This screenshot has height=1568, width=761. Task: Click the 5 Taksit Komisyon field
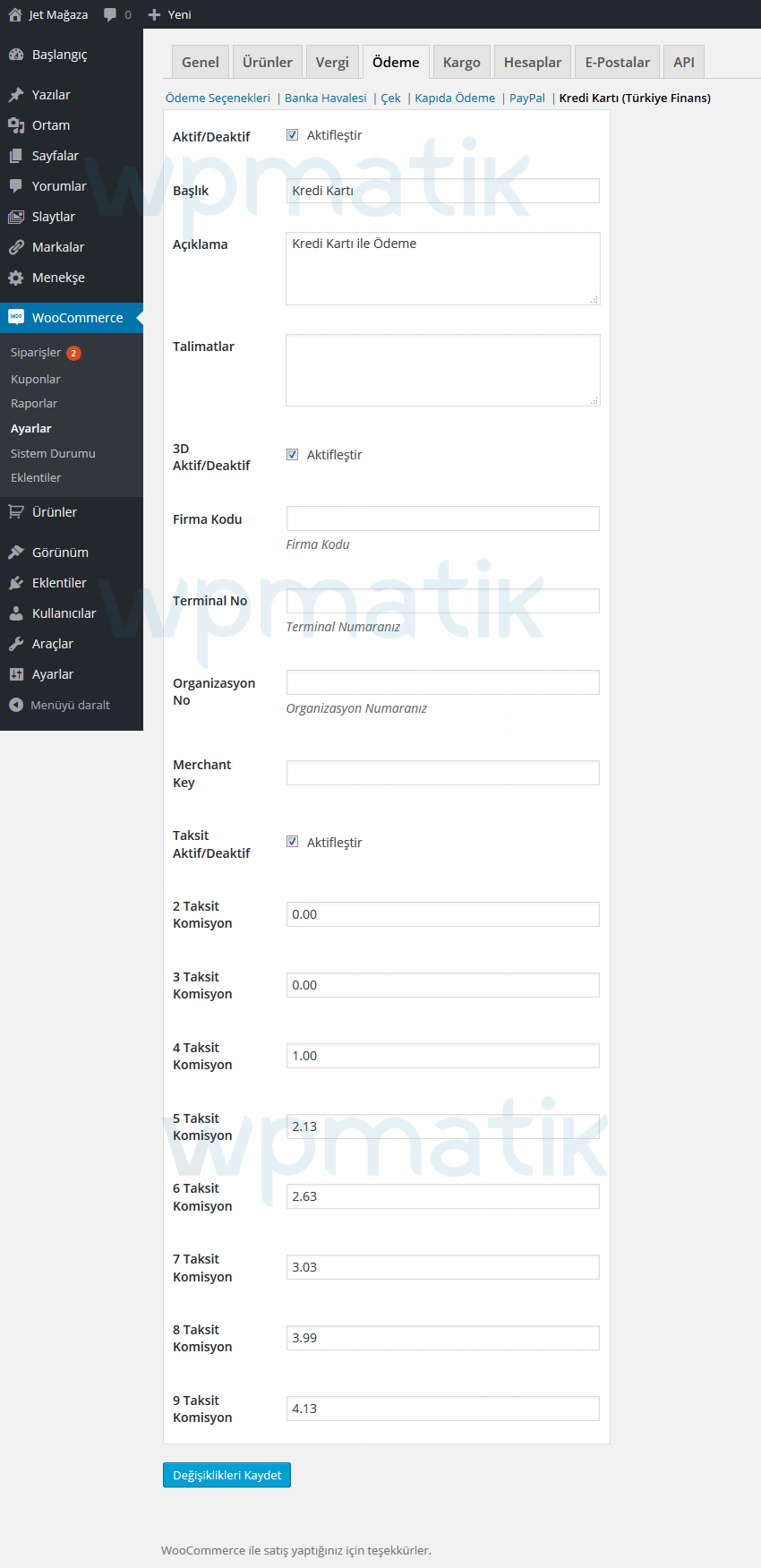pos(443,1127)
